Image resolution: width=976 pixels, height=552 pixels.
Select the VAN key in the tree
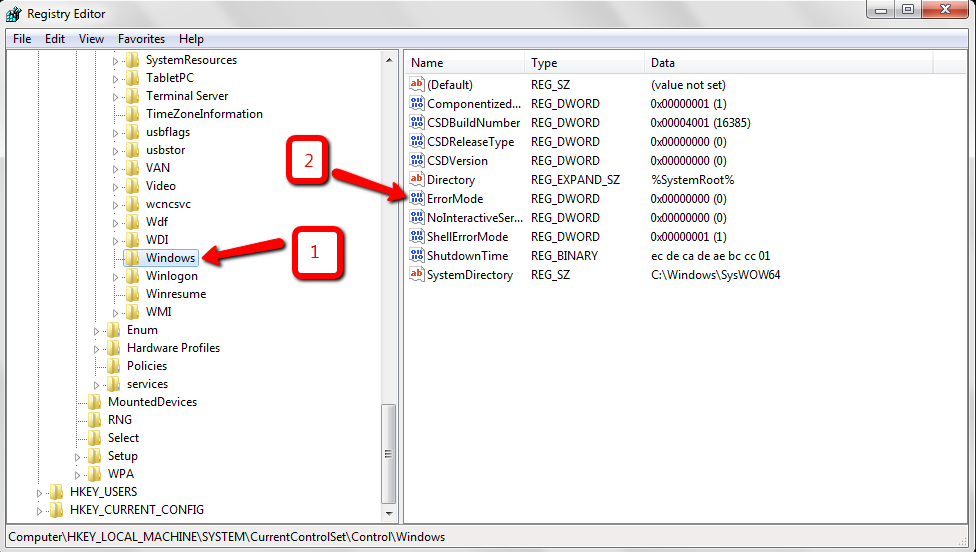coord(157,167)
